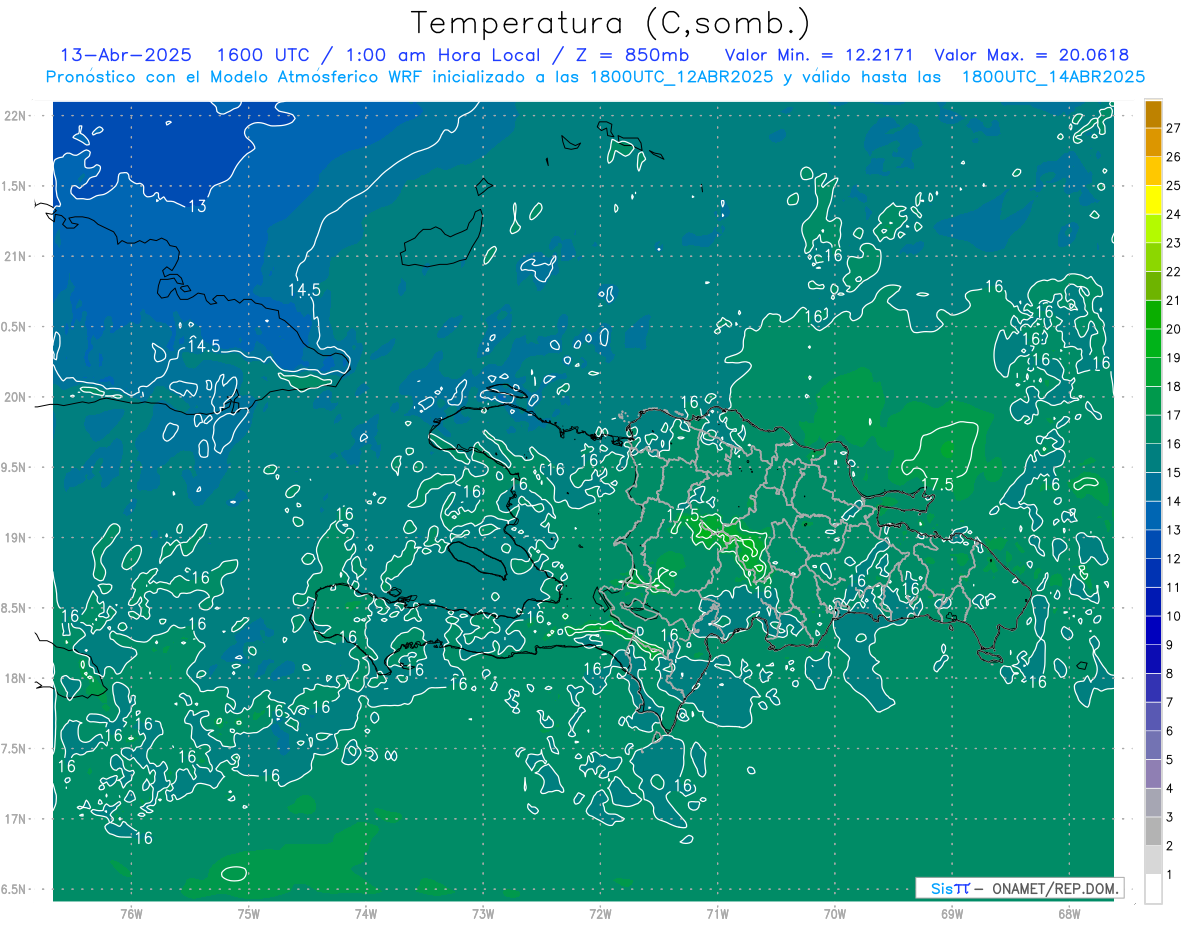
Task: Click the "23" value on the color scale
Action: pyautogui.click(x=1174, y=243)
